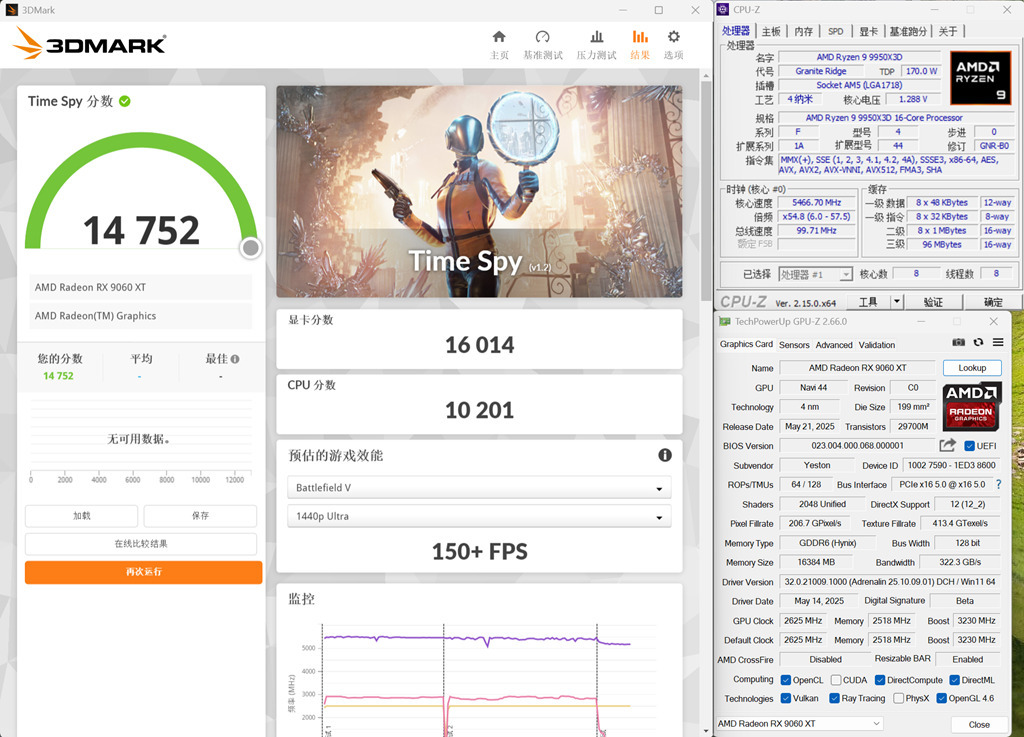Image resolution: width=1024 pixels, height=737 pixels.
Task: Switch to the SPD tab in CPU-Z
Action: click(835, 31)
